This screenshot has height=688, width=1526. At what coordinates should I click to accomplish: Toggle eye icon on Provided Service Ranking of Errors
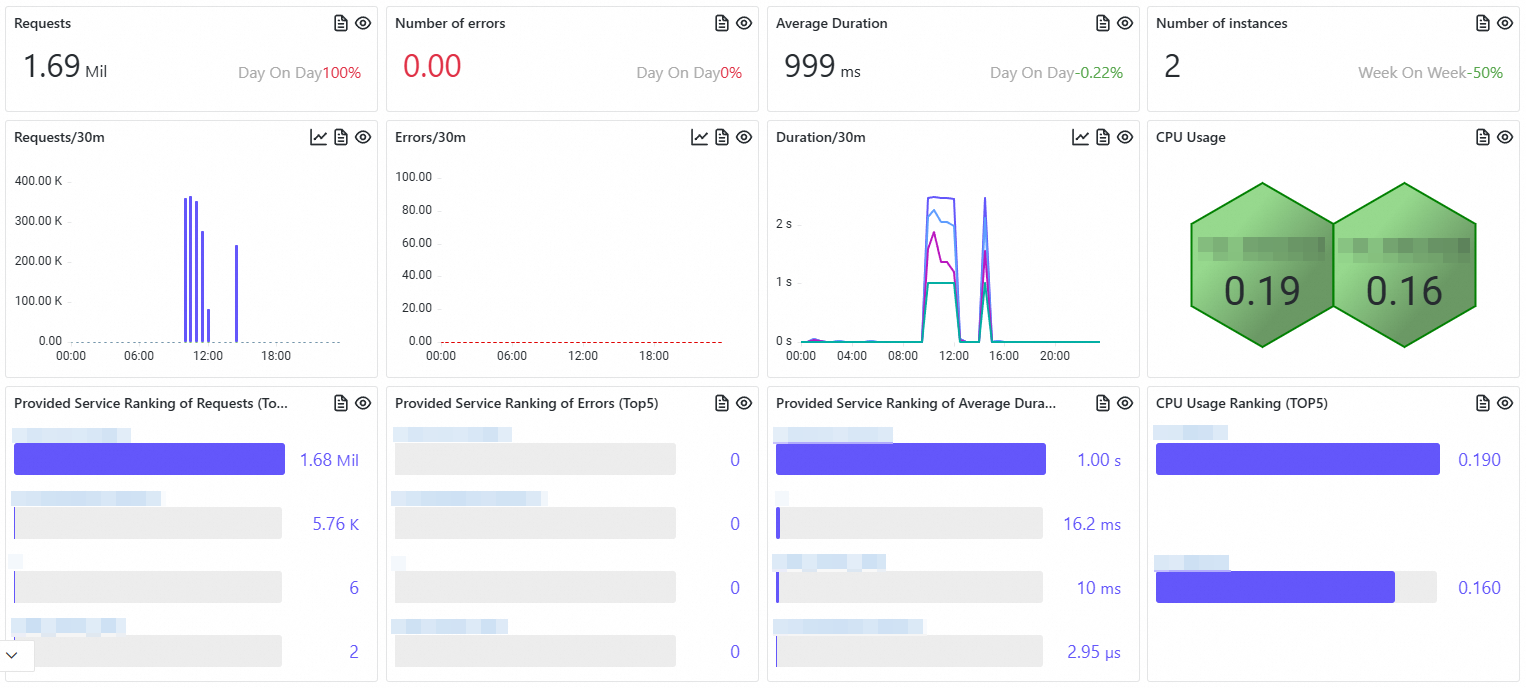coord(744,403)
